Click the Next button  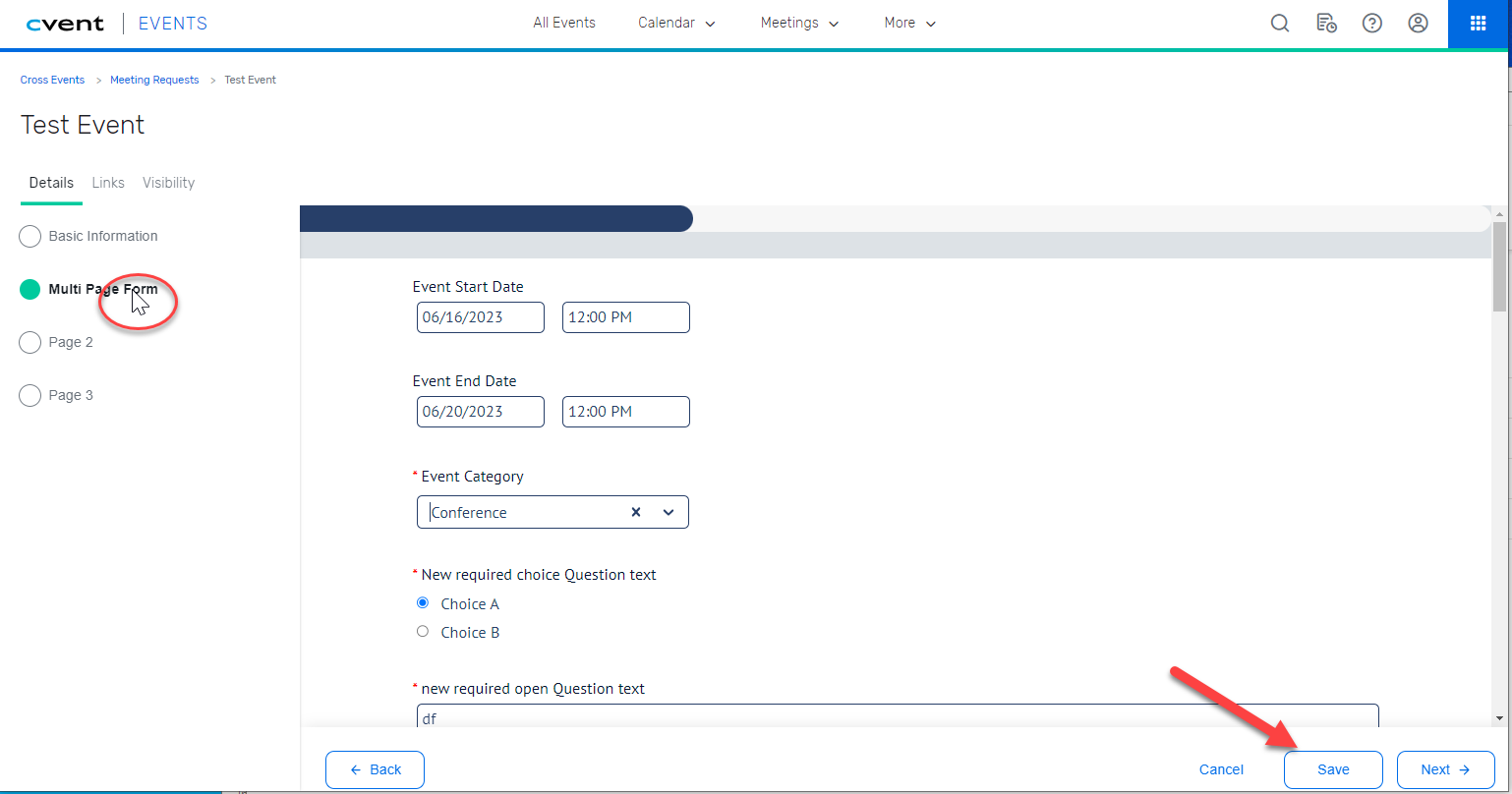pyautogui.click(x=1445, y=769)
